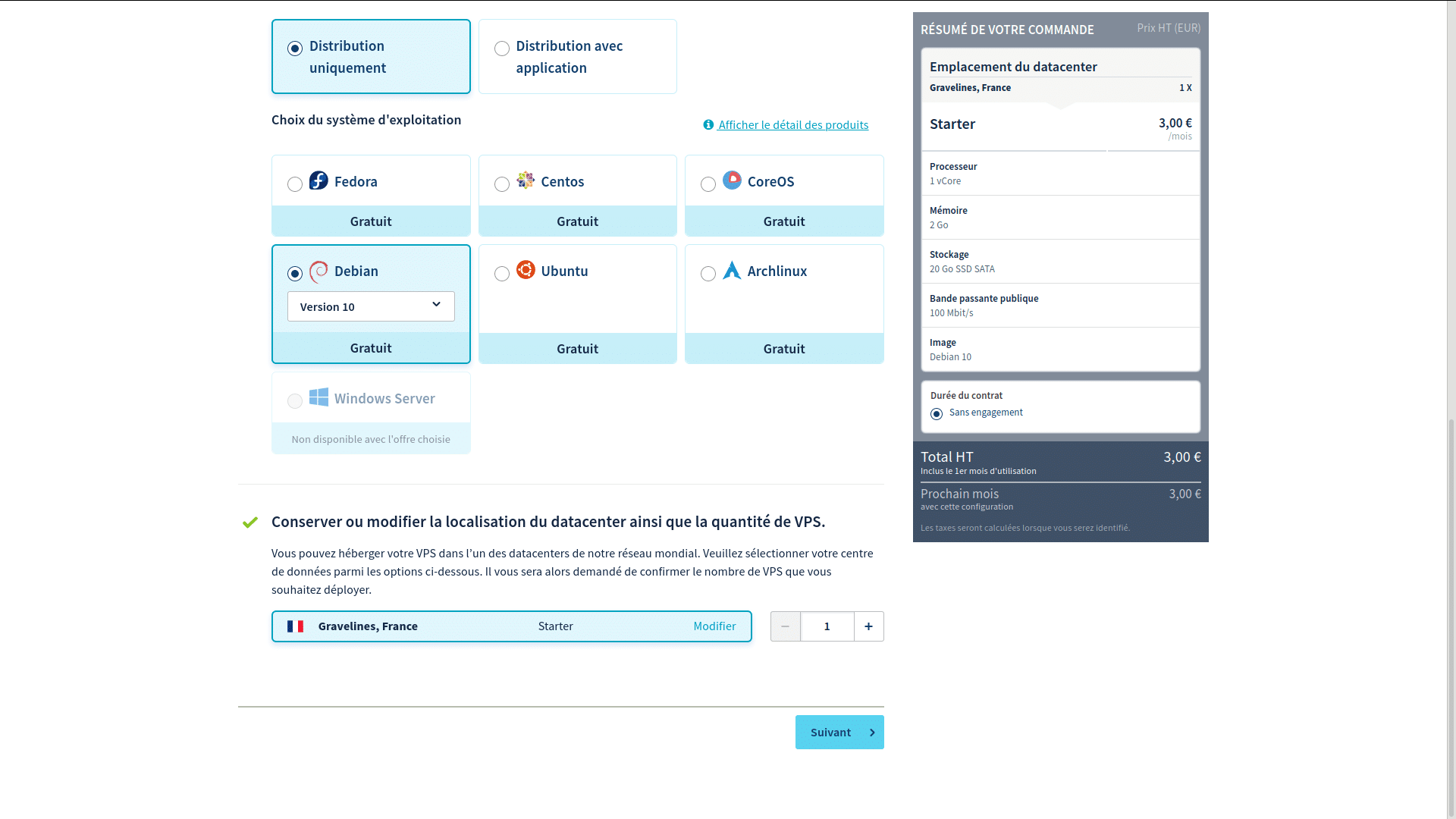The height and width of the screenshot is (819, 1456).
Task: Click the '1 vCore' processor value
Action: pyautogui.click(x=945, y=181)
